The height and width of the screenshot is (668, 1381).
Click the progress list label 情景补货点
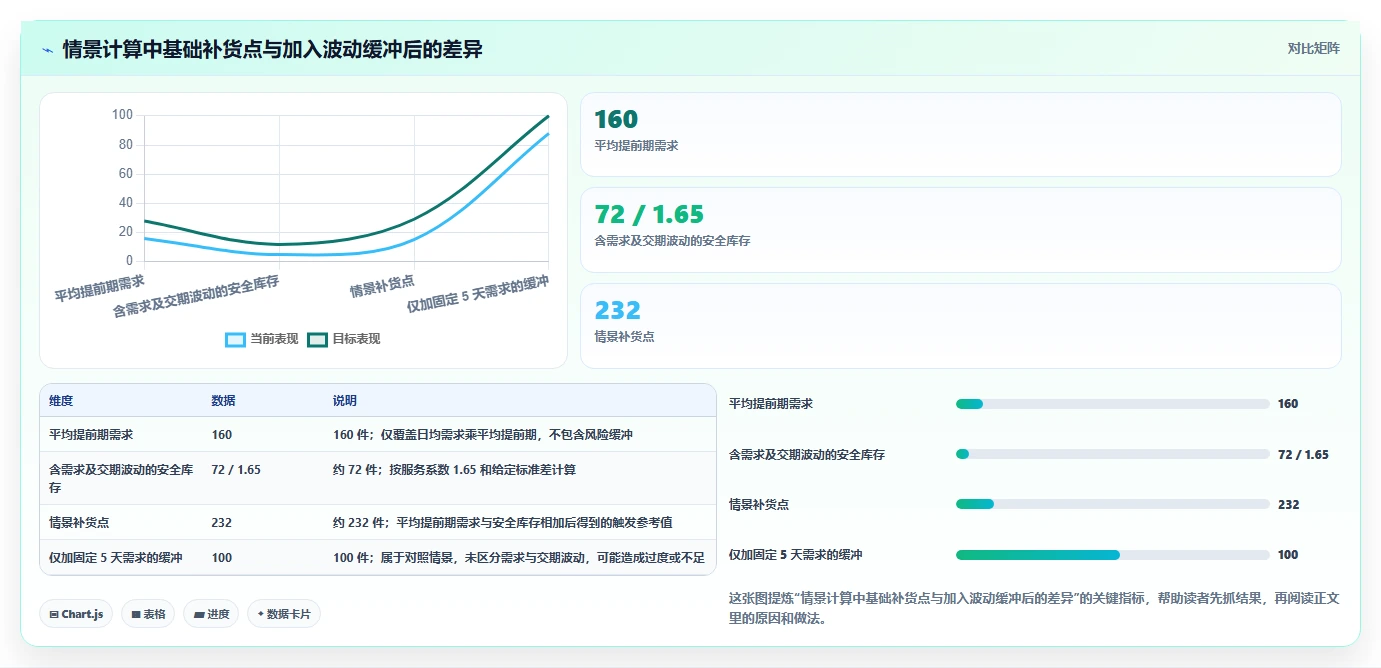759,504
